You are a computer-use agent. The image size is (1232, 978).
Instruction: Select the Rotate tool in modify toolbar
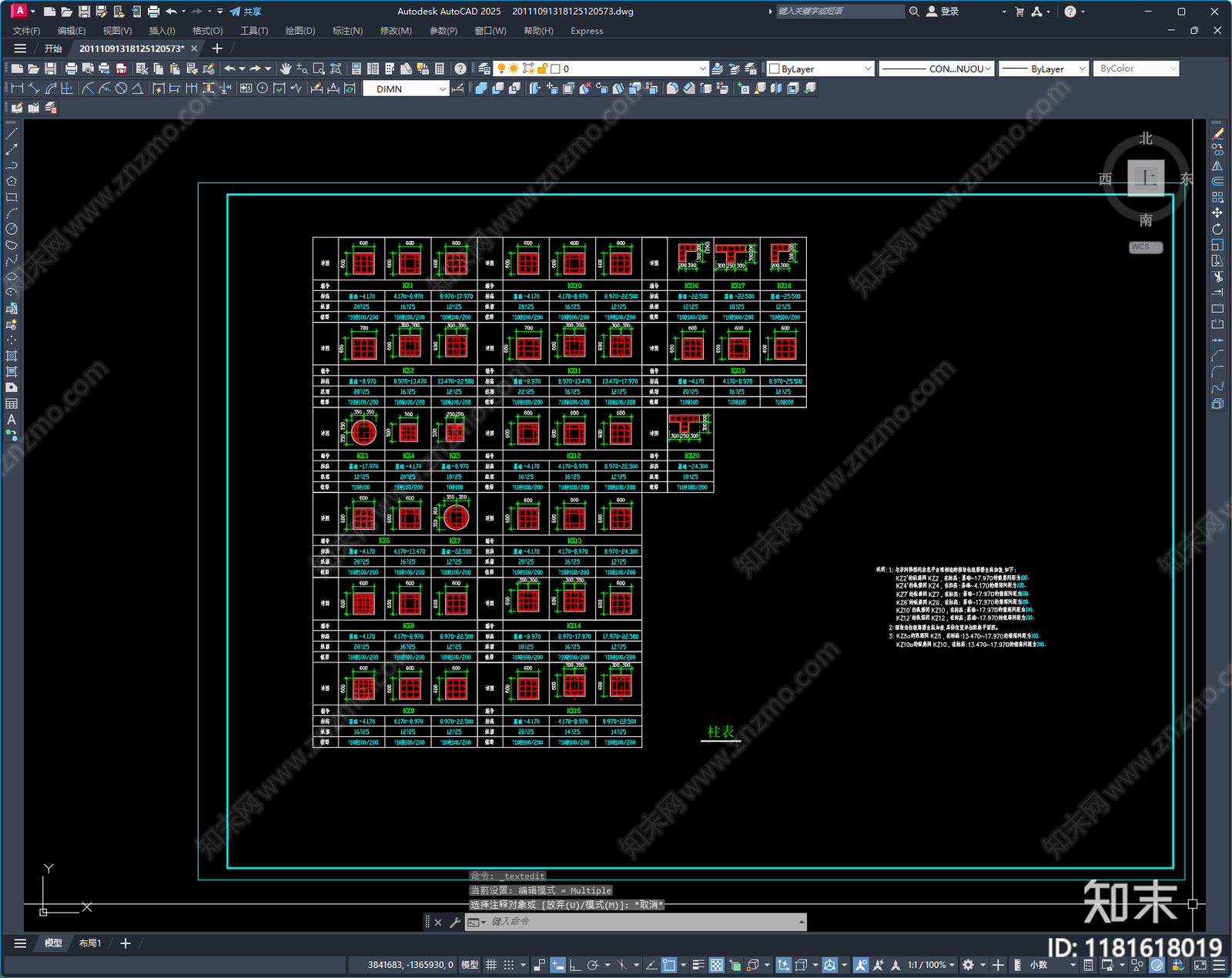tap(1217, 229)
